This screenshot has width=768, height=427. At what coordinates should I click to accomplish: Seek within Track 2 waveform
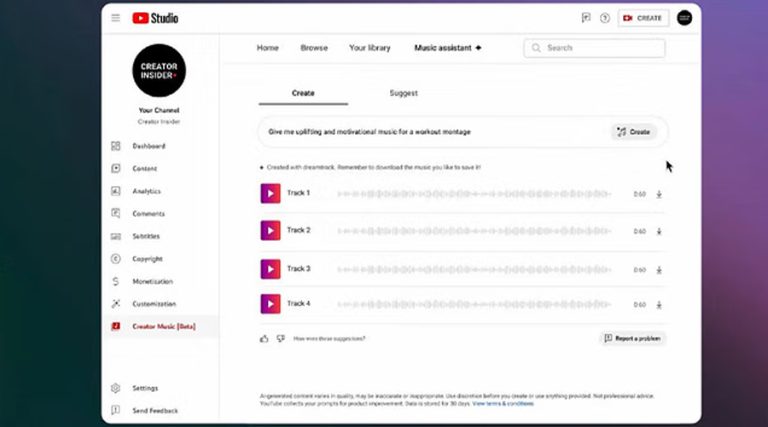point(474,231)
